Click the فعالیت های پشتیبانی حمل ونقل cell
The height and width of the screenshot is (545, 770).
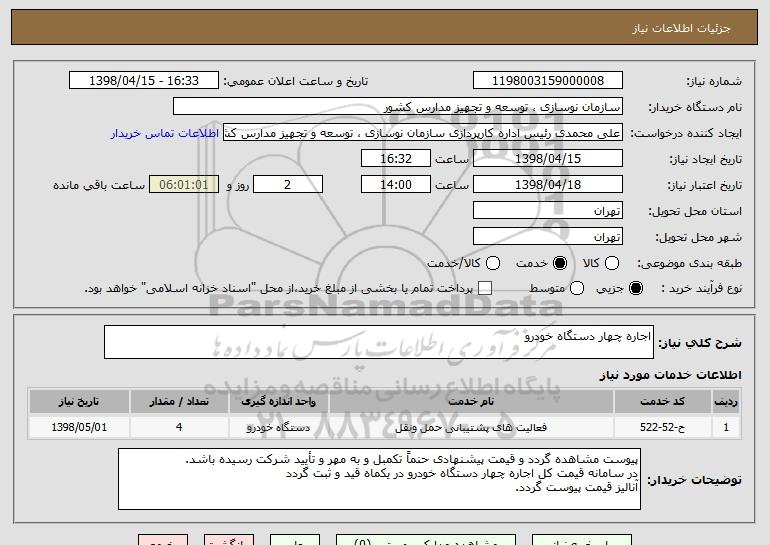471,427
